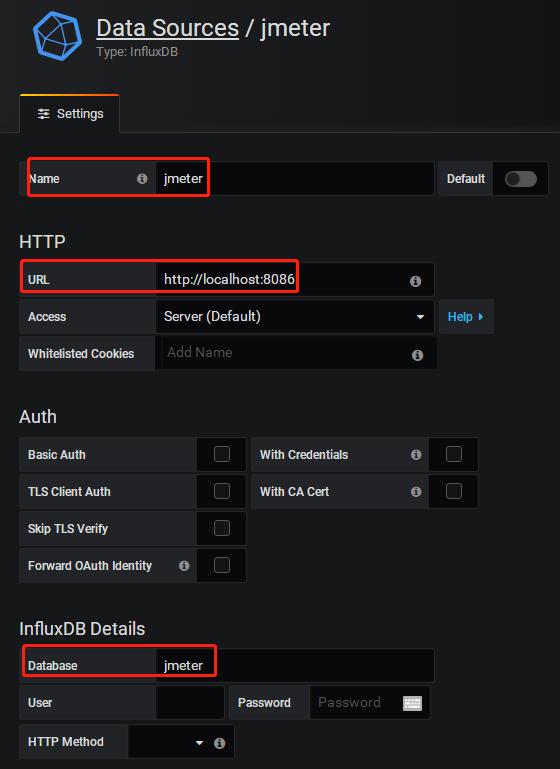Click the Whitelisted Cookies Add Name field
560x769 pixels.
(296, 353)
